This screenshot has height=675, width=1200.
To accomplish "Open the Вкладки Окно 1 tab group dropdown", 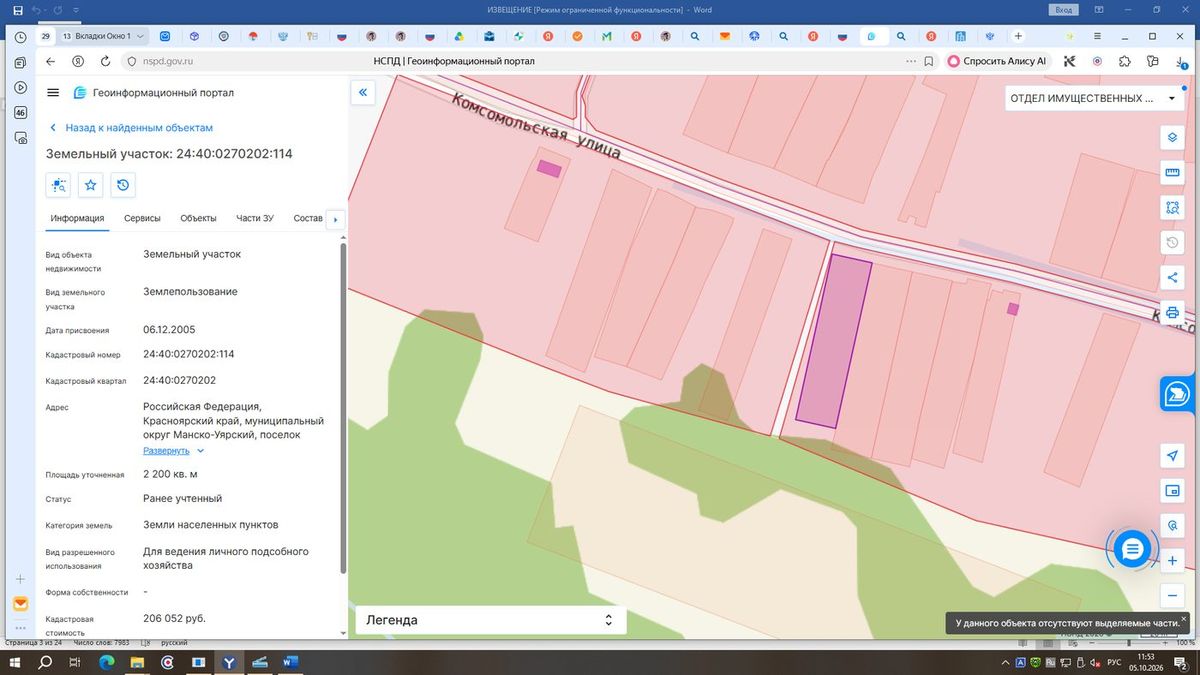I will (103, 36).
